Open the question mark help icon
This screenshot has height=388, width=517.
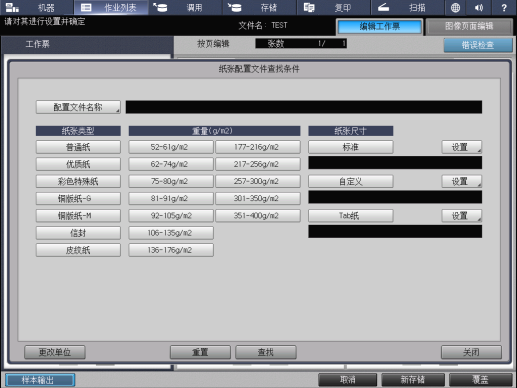click(x=504, y=7)
